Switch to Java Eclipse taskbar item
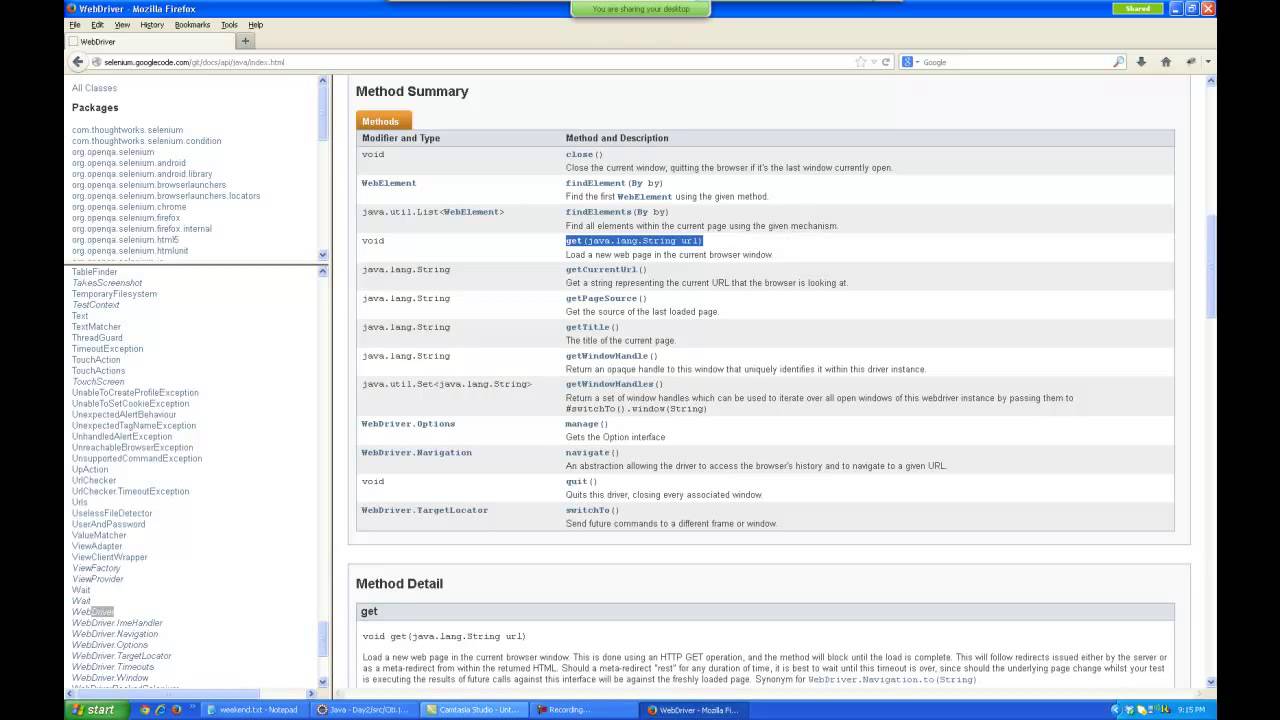The image size is (1280, 720). [363, 710]
